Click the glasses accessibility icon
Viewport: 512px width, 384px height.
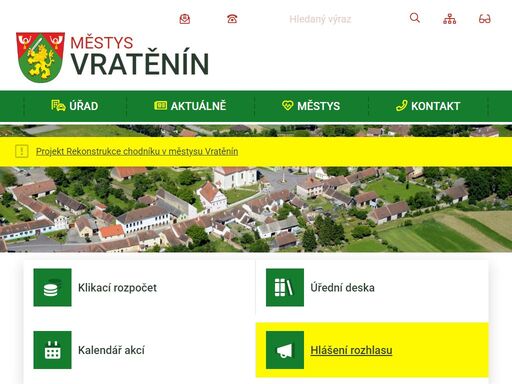[x=485, y=19]
